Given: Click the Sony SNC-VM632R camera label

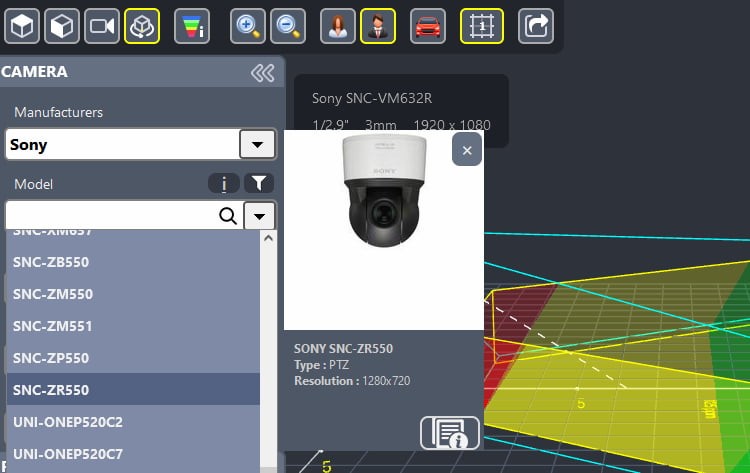Looking at the screenshot, I should coord(372,99).
